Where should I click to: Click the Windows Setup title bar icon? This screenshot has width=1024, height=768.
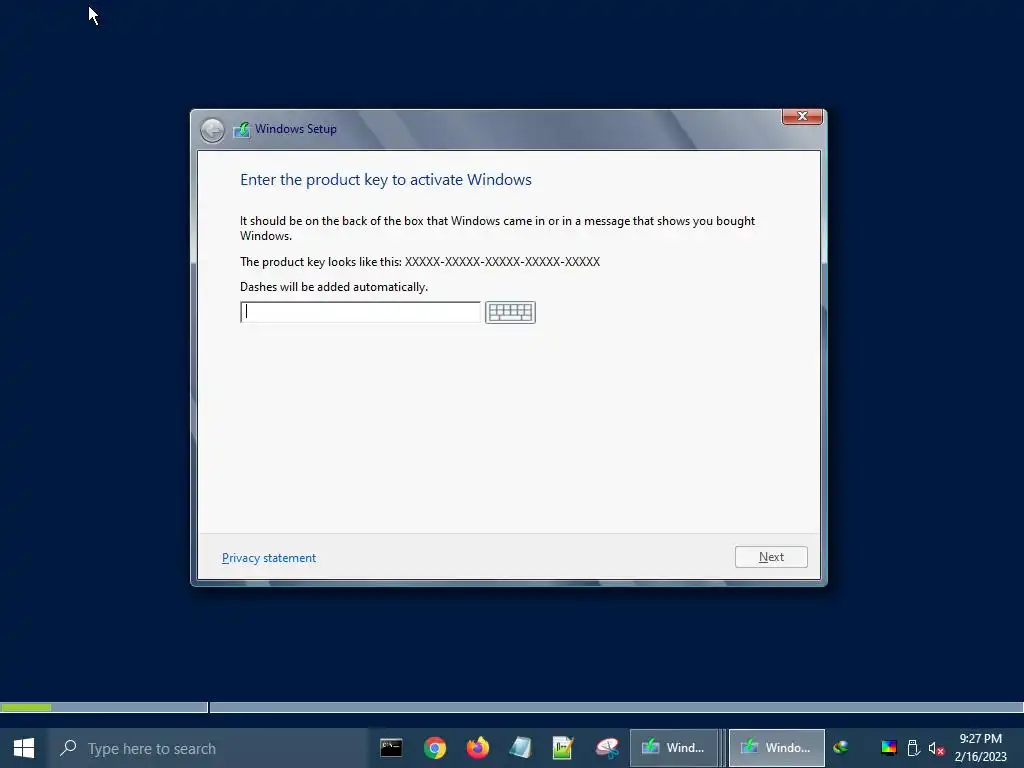[x=242, y=129]
